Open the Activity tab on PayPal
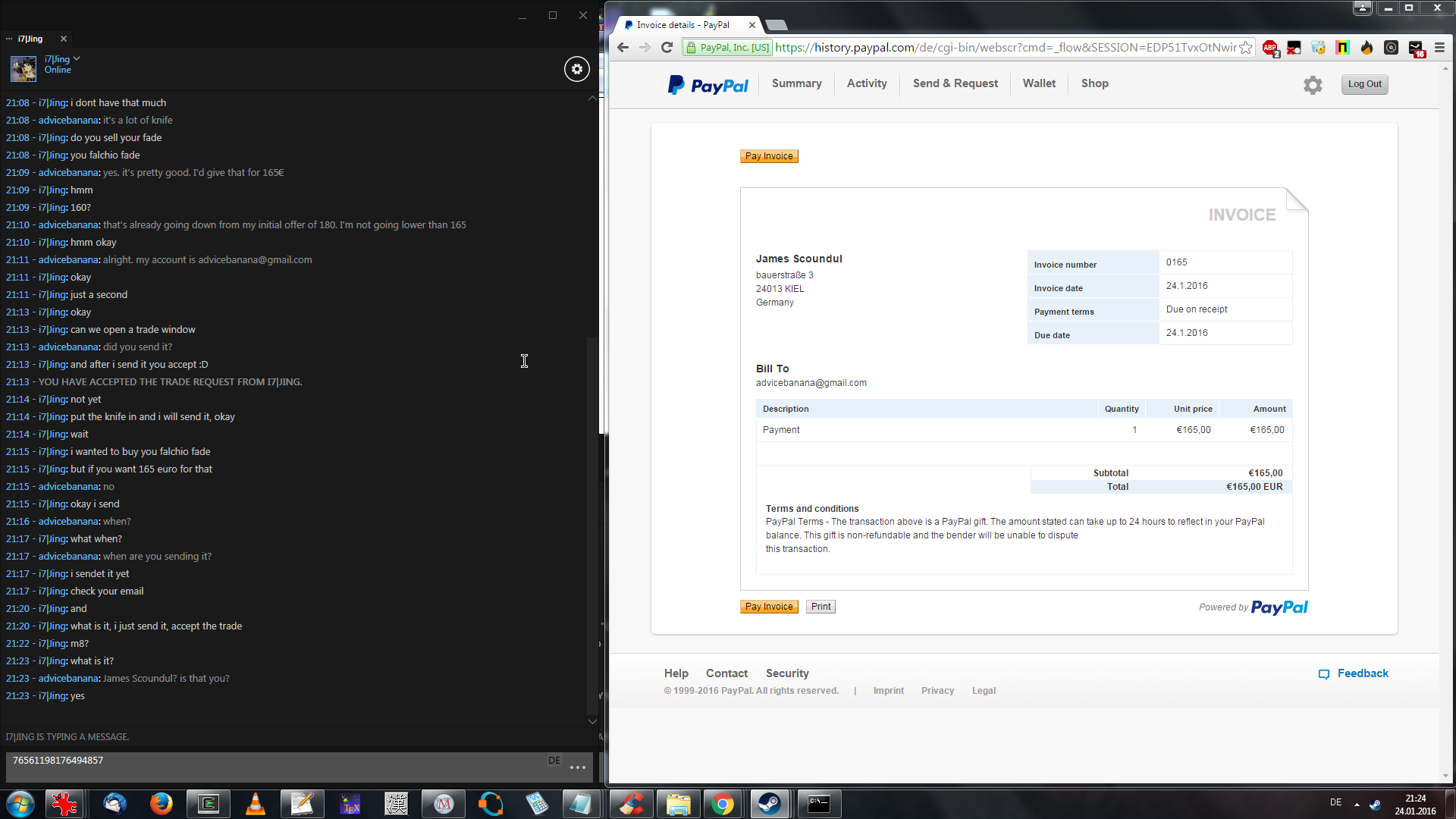The width and height of the screenshot is (1456, 819). pos(867,83)
